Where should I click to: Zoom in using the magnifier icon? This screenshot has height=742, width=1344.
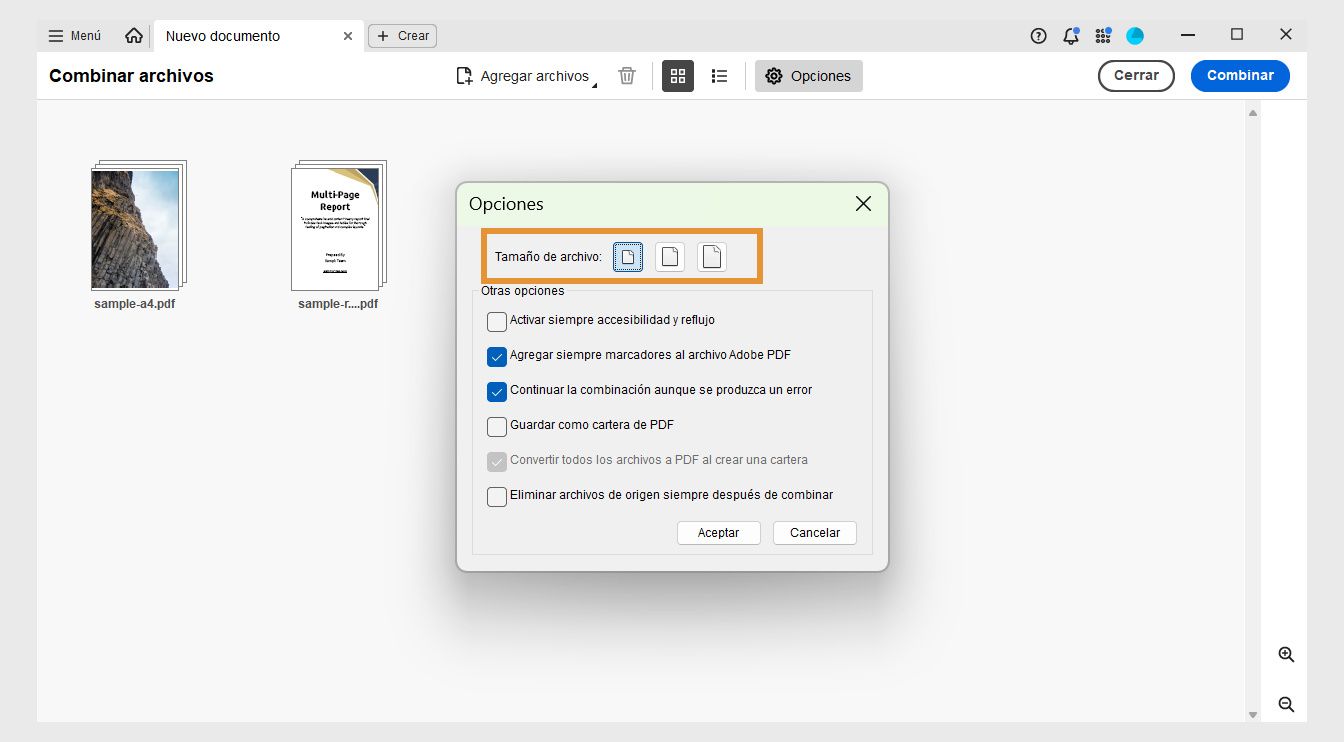(x=1285, y=654)
